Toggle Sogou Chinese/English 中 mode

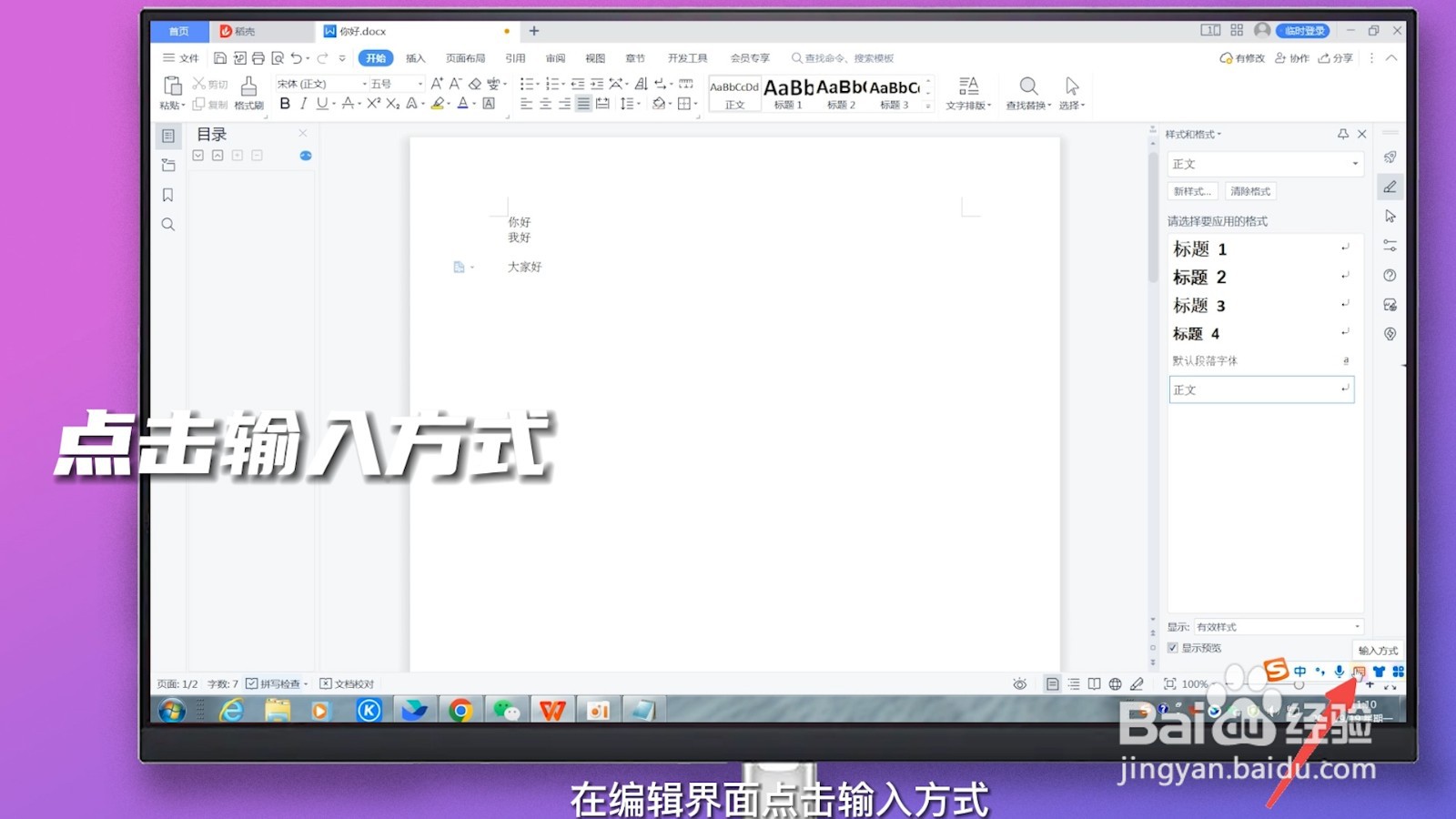pyautogui.click(x=1300, y=672)
